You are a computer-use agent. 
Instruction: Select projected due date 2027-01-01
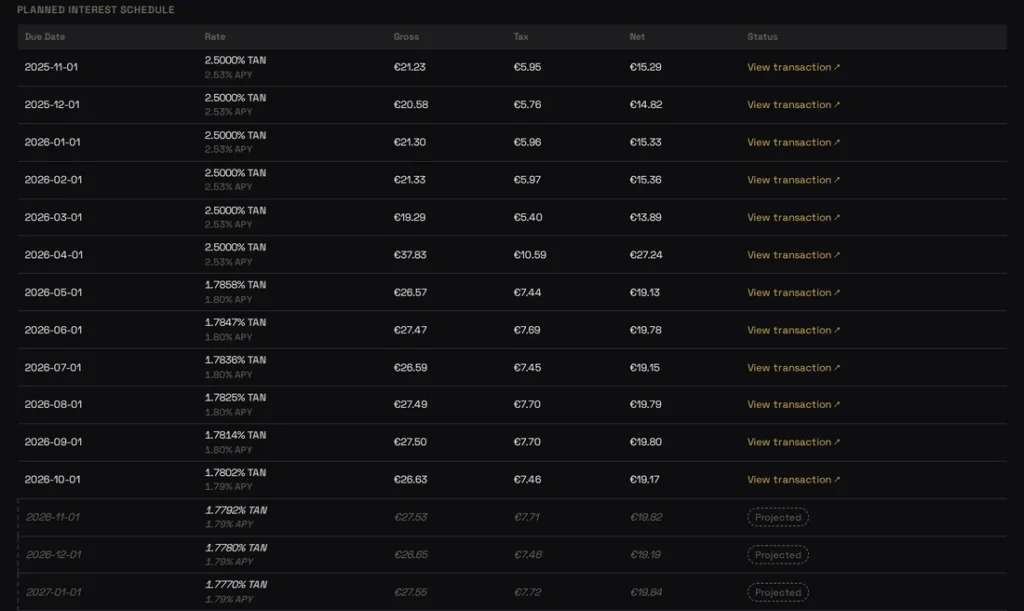[x=54, y=592]
